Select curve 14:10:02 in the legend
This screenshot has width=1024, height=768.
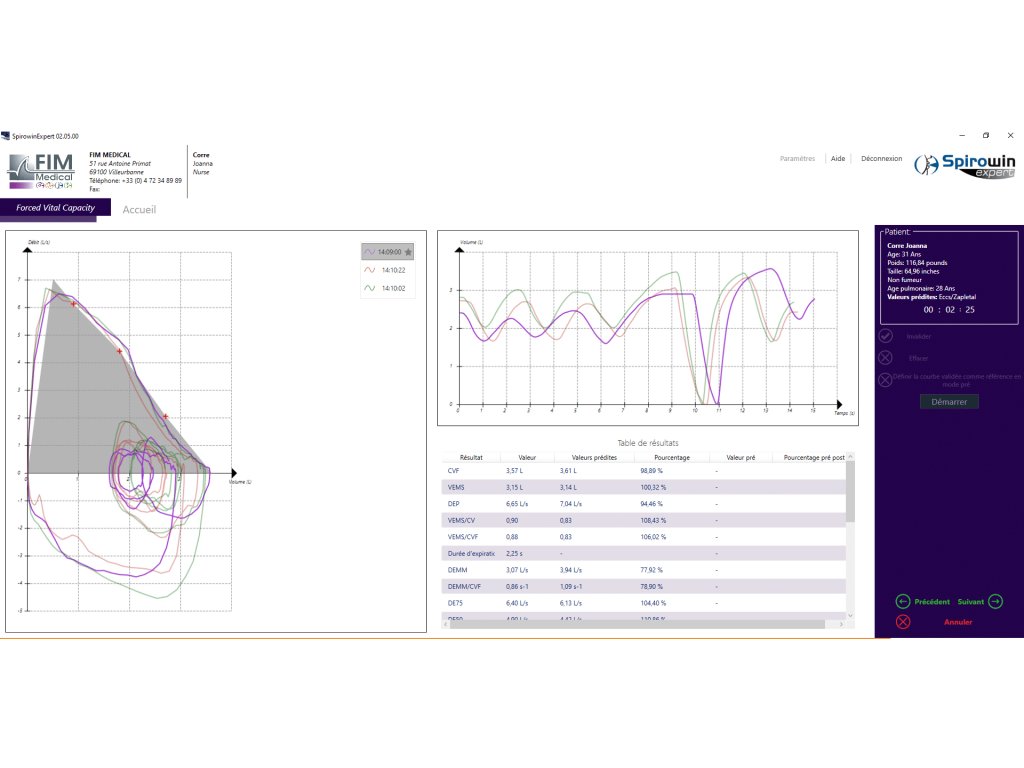click(388, 288)
